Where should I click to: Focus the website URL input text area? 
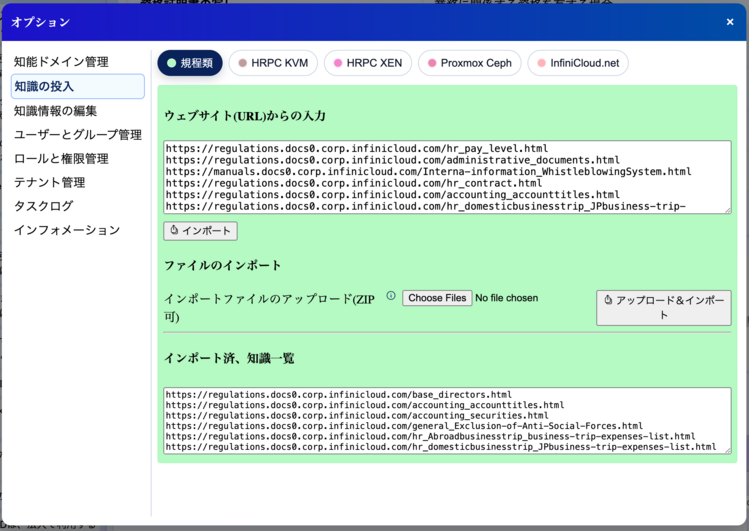pyautogui.click(x=446, y=177)
